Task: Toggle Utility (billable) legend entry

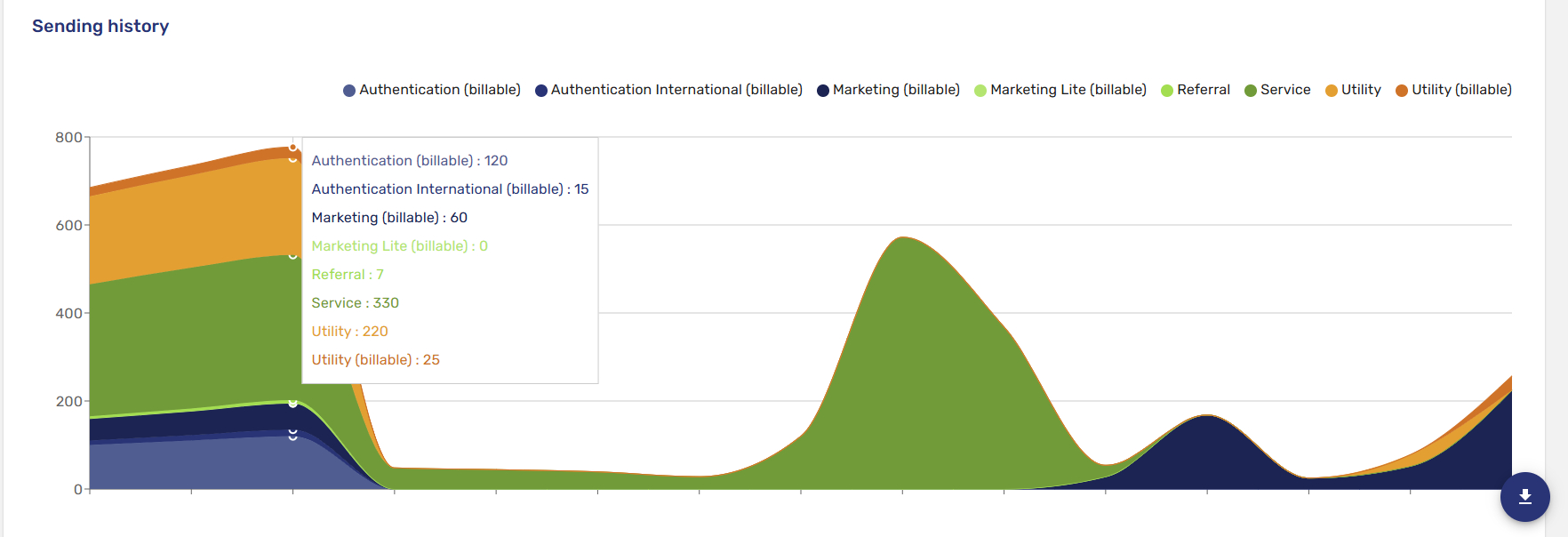Action: (1453, 90)
